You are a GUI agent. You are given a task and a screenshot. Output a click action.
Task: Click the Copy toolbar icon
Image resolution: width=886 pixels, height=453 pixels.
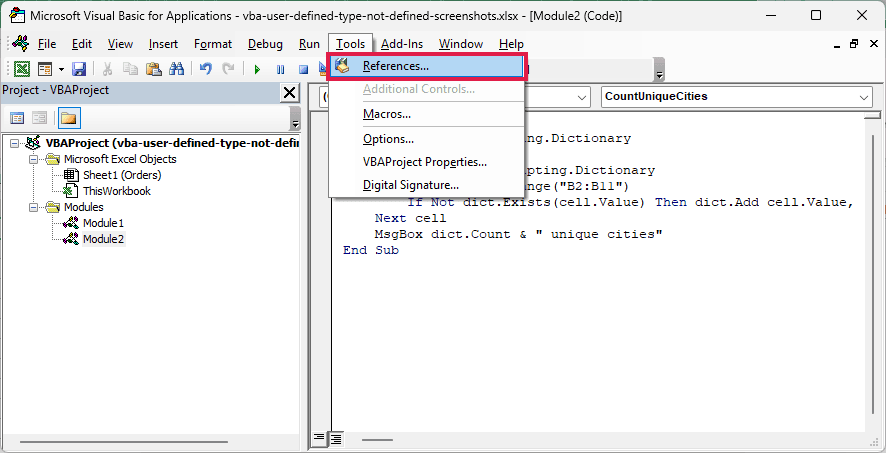(x=131, y=69)
